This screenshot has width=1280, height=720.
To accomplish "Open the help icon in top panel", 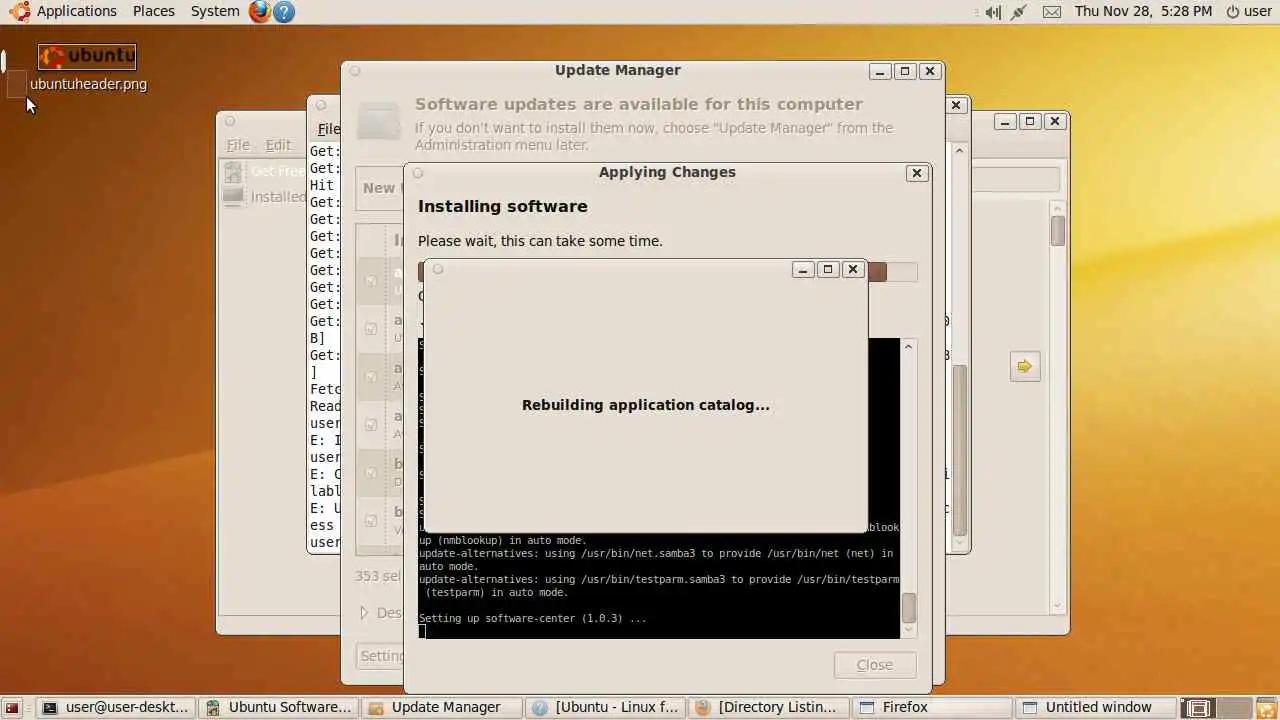I will (x=284, y=11).
